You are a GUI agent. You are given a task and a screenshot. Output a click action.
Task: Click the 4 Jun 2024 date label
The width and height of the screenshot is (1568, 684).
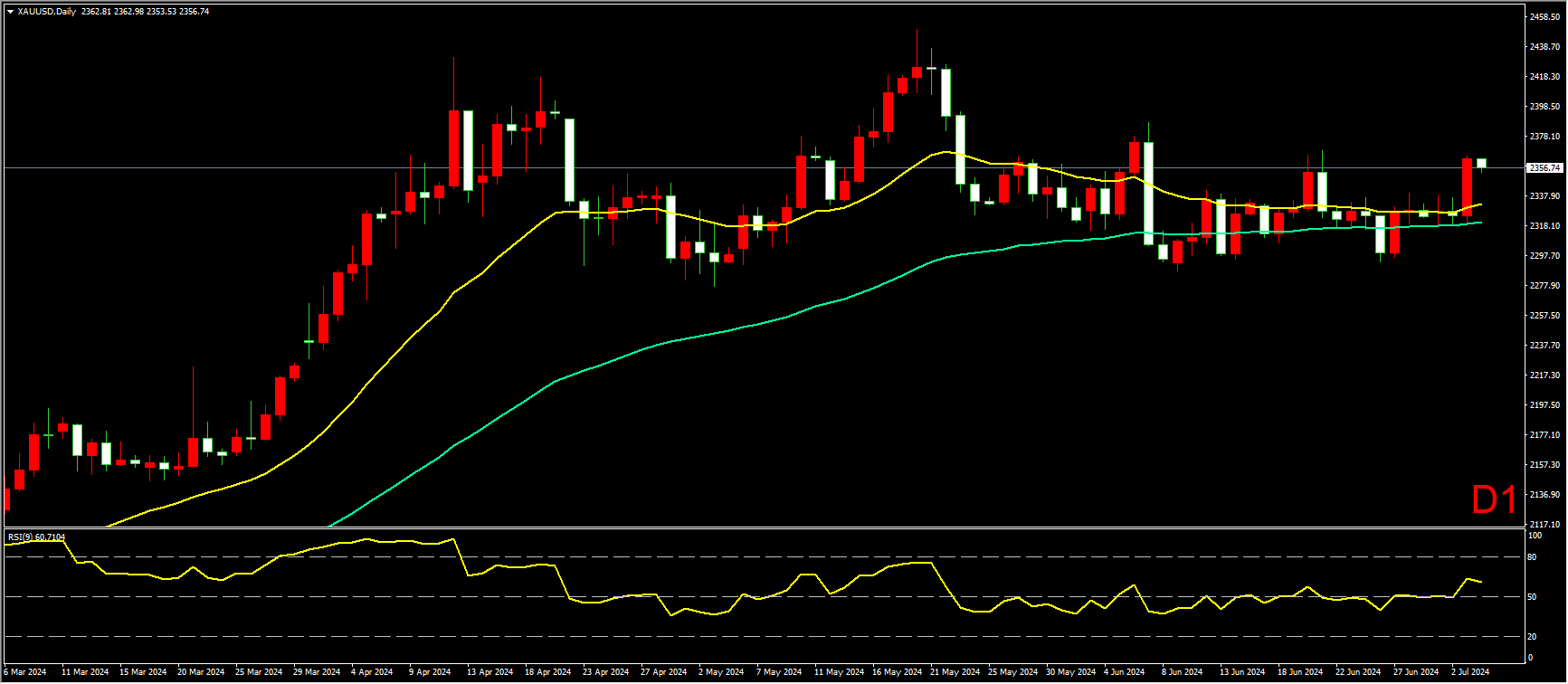[x=1125, y=672]
